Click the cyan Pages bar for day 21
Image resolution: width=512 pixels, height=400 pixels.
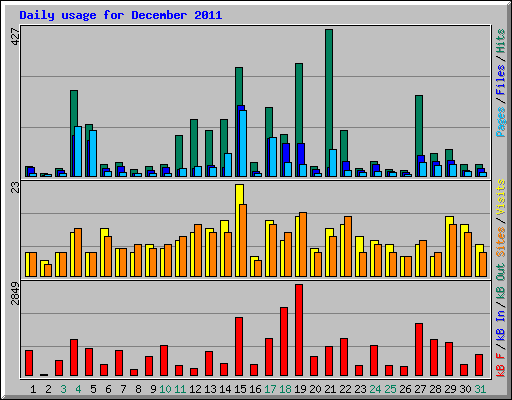(x=333, y=163)
